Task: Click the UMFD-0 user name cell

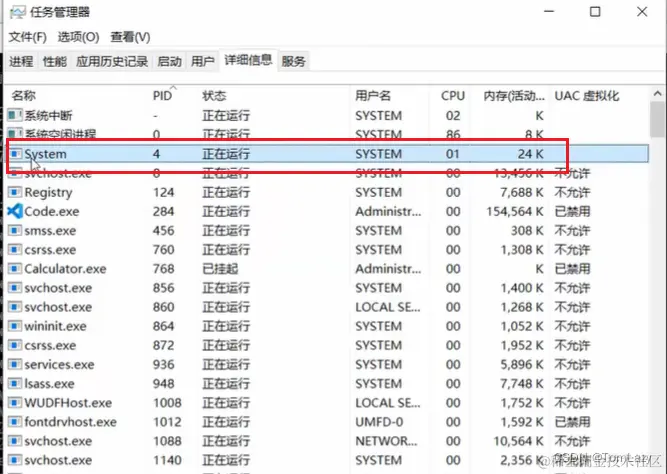Action: coord(379,422)
